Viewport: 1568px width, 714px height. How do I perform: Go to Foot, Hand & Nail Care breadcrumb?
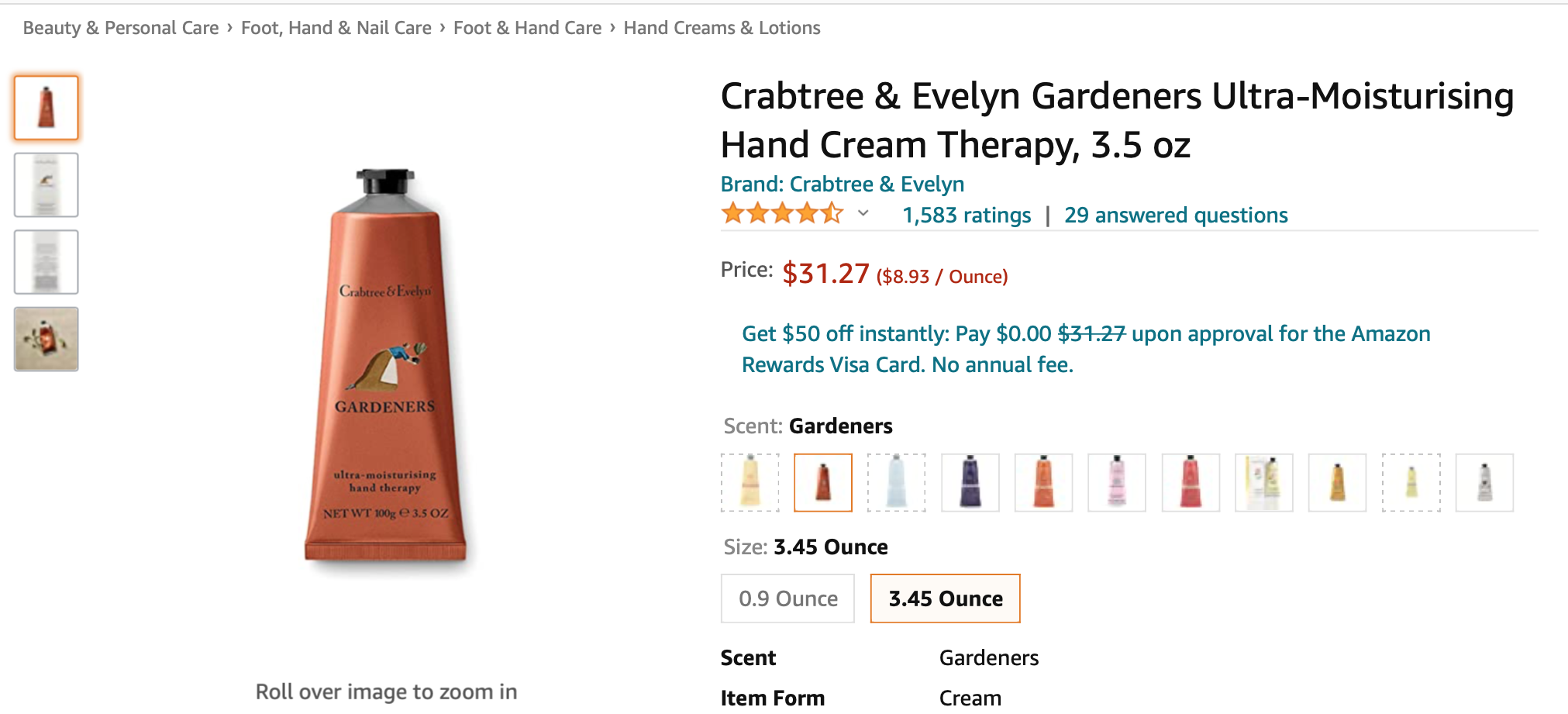pos(336,28)
